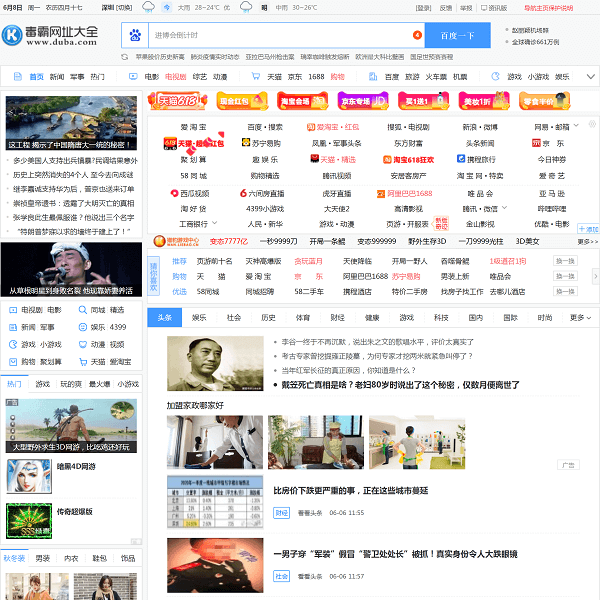Switch to the 历史 news tab

pos(268,318)
